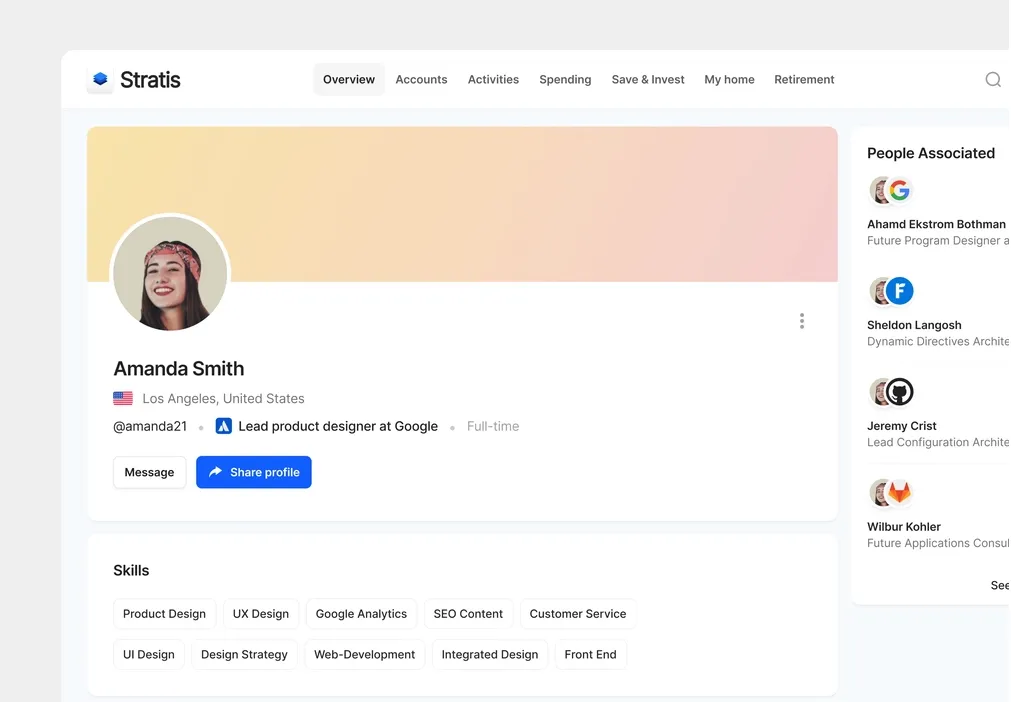Click the Google logo by Ahamd Ekstrom Bothman
The width and height of the screenshot is (1011, 702).
tap(899, 190)
